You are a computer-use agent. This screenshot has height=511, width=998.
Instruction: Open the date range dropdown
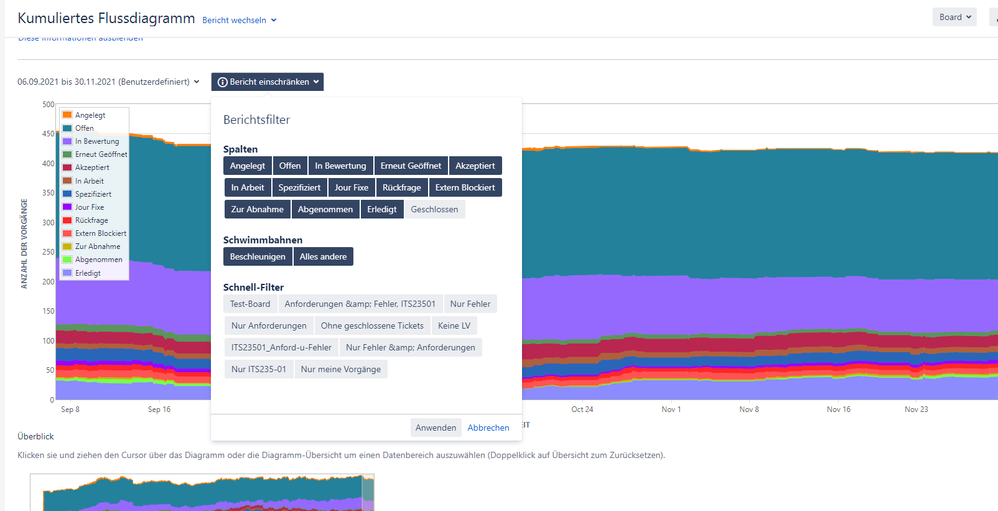pyautogui.click(x=109, y=82)
